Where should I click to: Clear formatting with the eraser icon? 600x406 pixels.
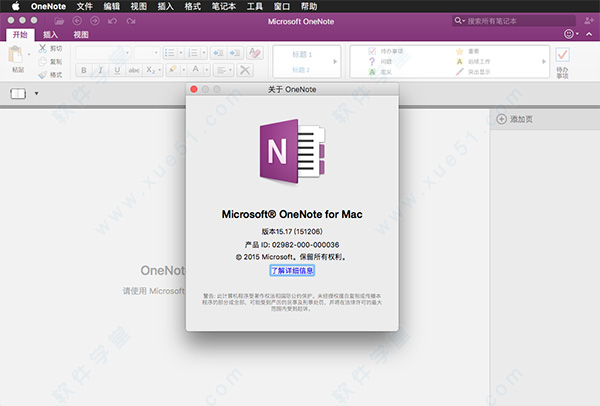click(255, 53)
